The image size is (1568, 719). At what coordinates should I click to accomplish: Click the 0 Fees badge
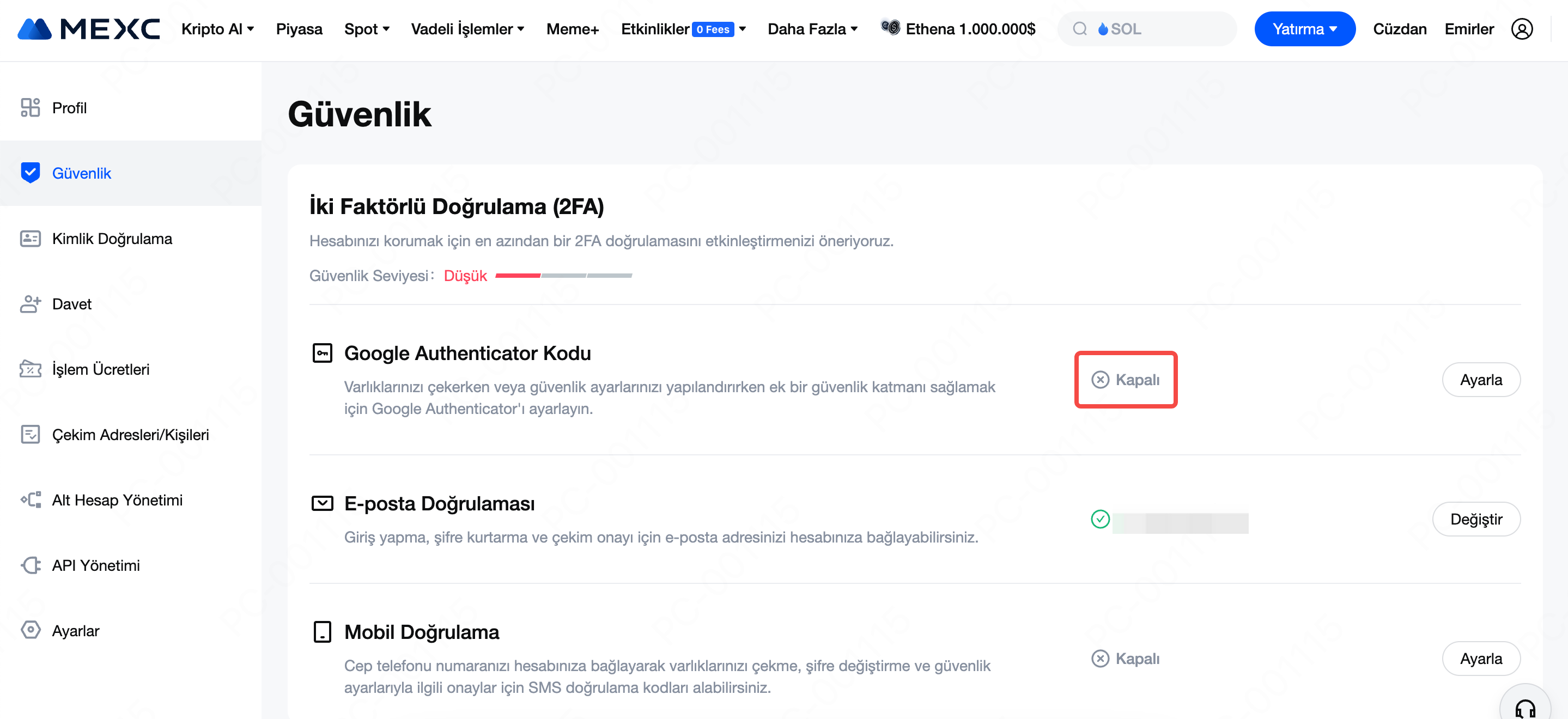712,29
